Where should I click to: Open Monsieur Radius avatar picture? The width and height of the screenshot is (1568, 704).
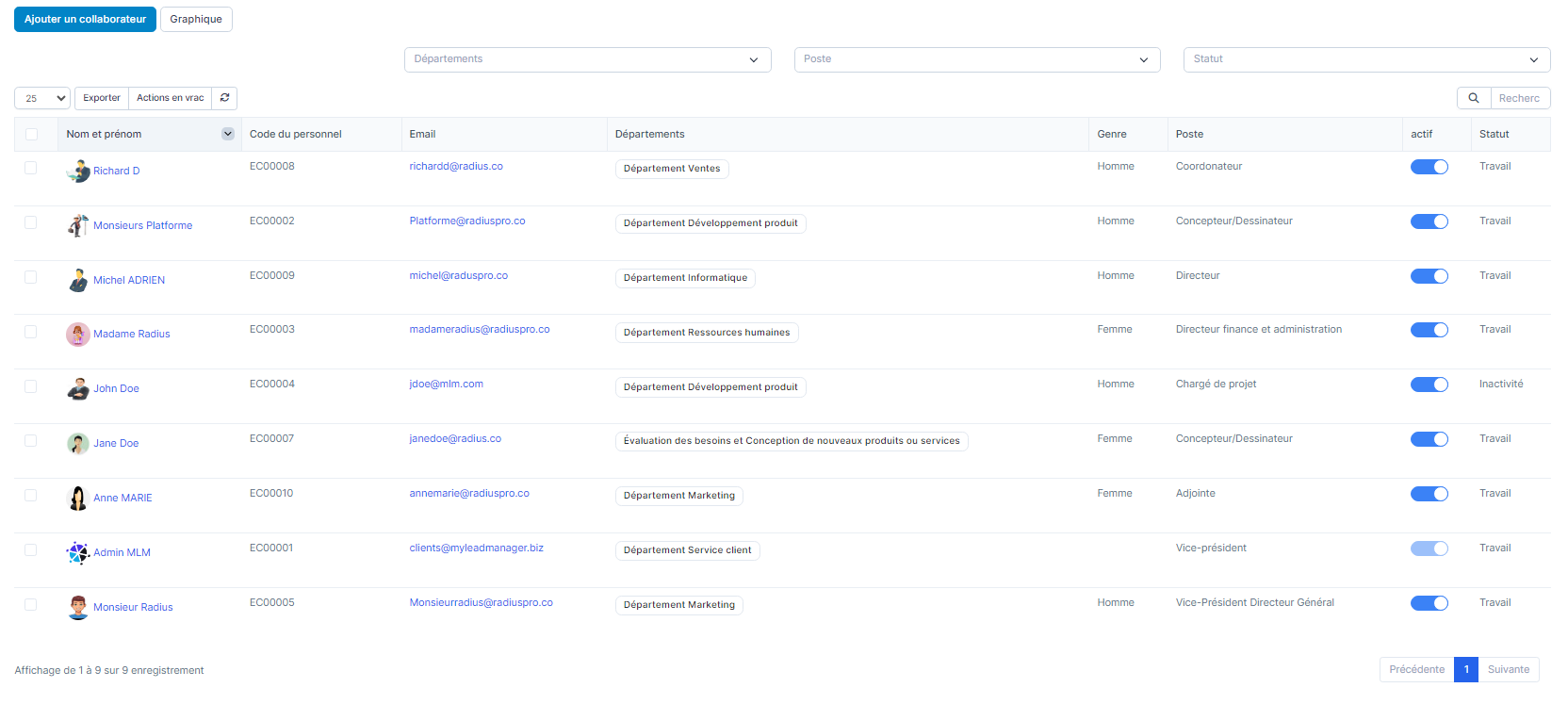coord(78,608)
